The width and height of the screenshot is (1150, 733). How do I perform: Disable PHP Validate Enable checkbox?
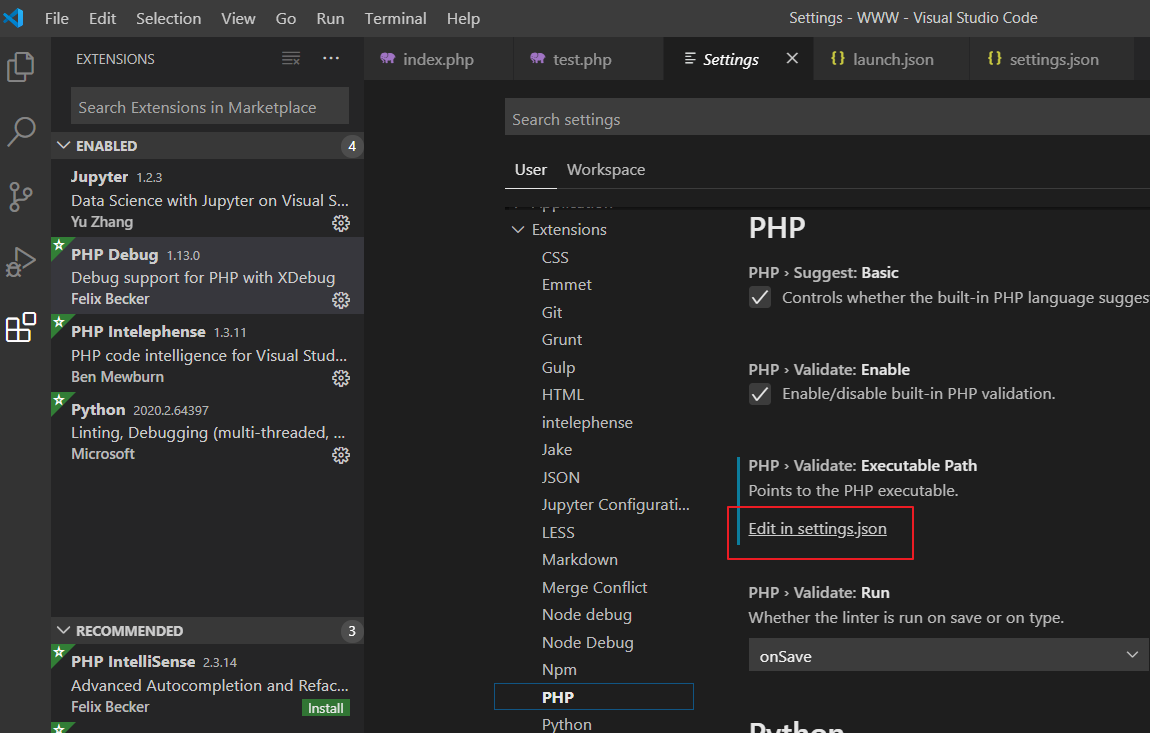click(x=759, y=393)
